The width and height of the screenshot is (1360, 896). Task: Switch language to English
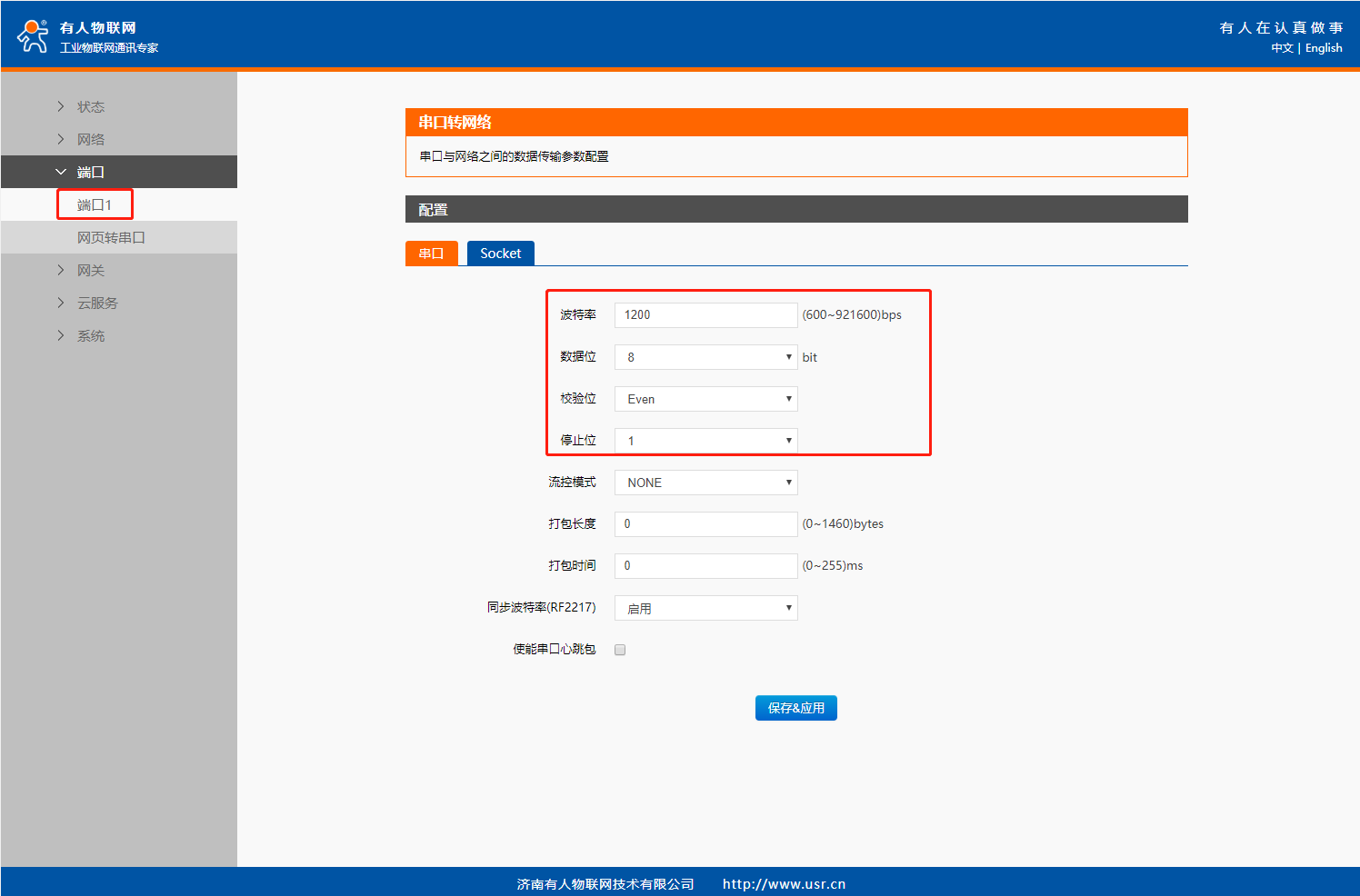click(1323, 48)
